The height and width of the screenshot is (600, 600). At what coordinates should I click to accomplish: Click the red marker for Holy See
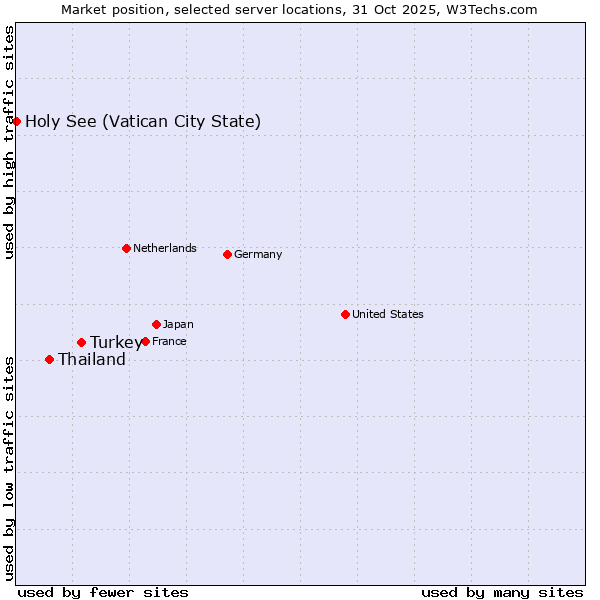(16, 121)
